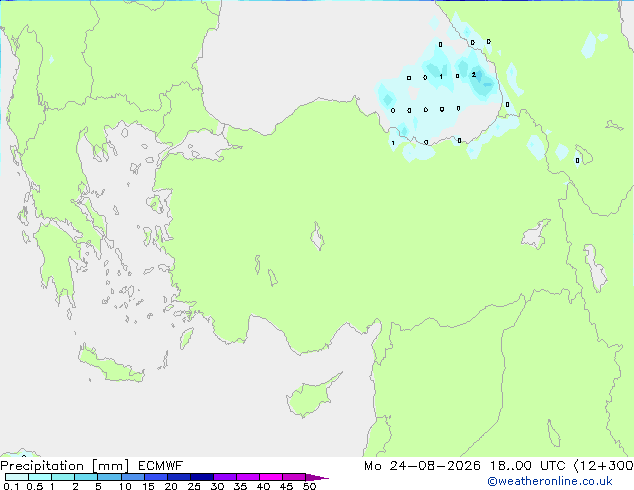Pick the 10–15 mm legend color swatch
Image resolution: width=634 pixels, height=490 pixels.
[x=132, y=477]
